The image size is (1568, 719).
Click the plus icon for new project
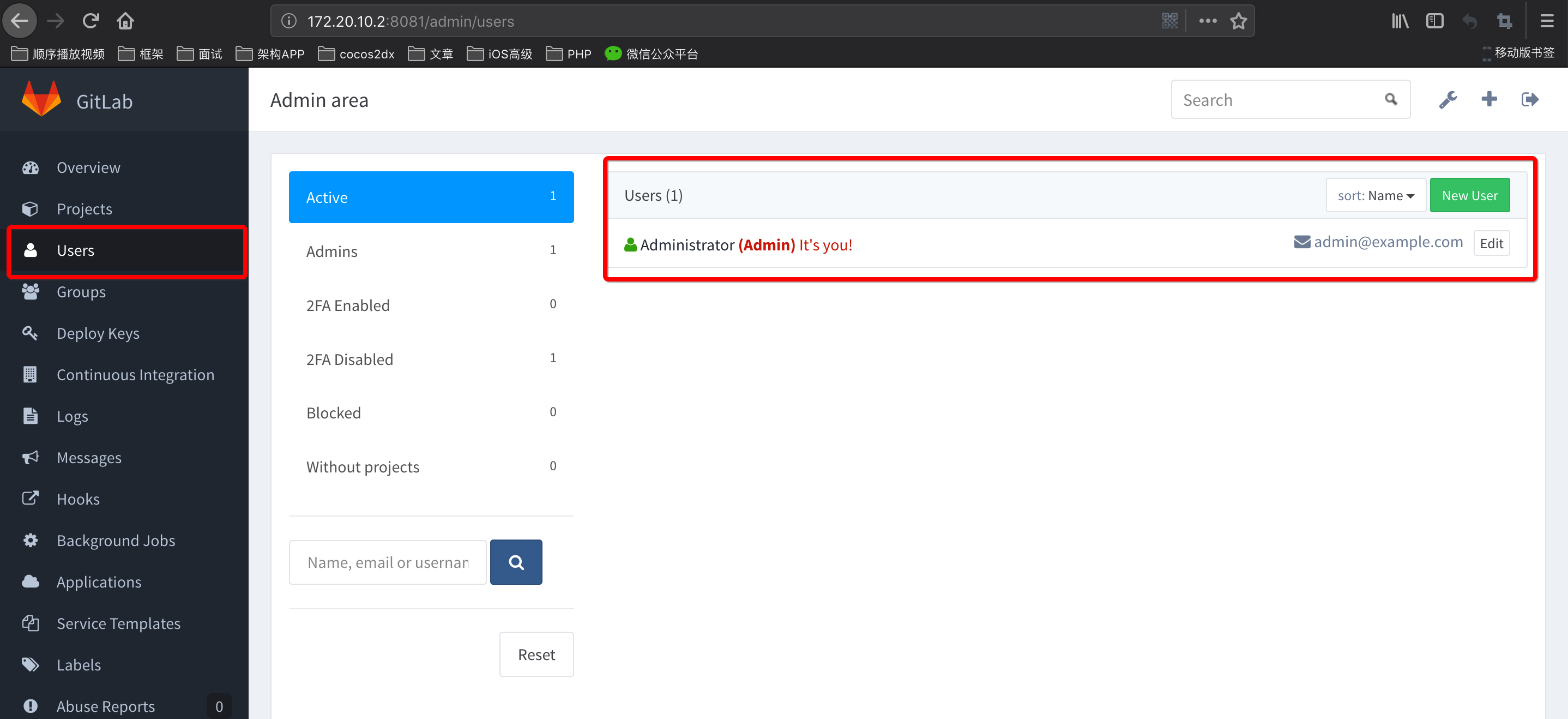1489,99
